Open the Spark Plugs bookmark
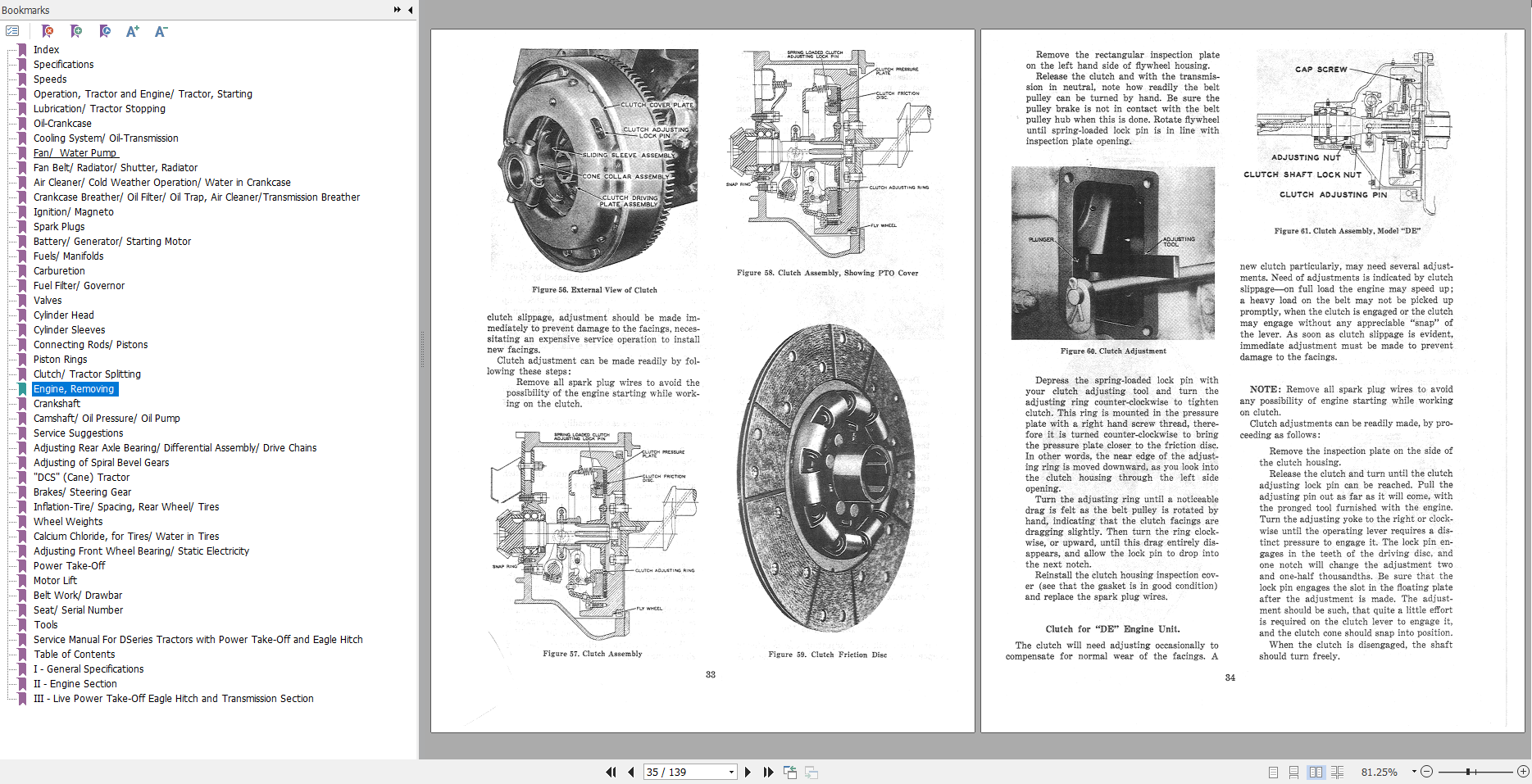Screen dimensions: 1532x784 (x=58, y=226)
